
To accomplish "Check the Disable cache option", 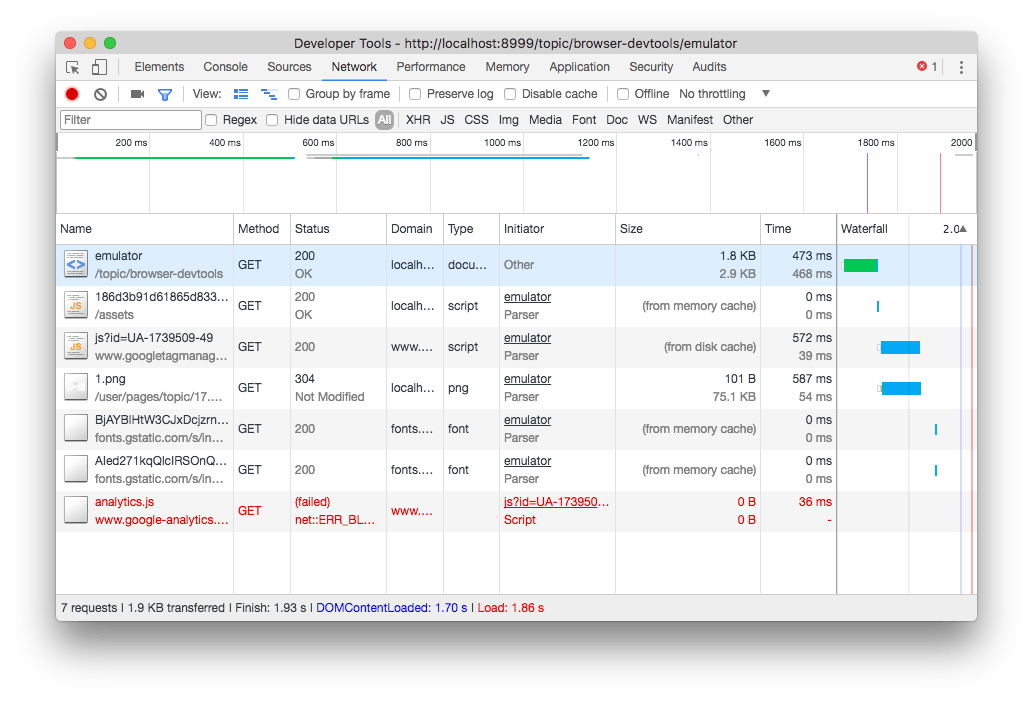I will click(510, 94).
